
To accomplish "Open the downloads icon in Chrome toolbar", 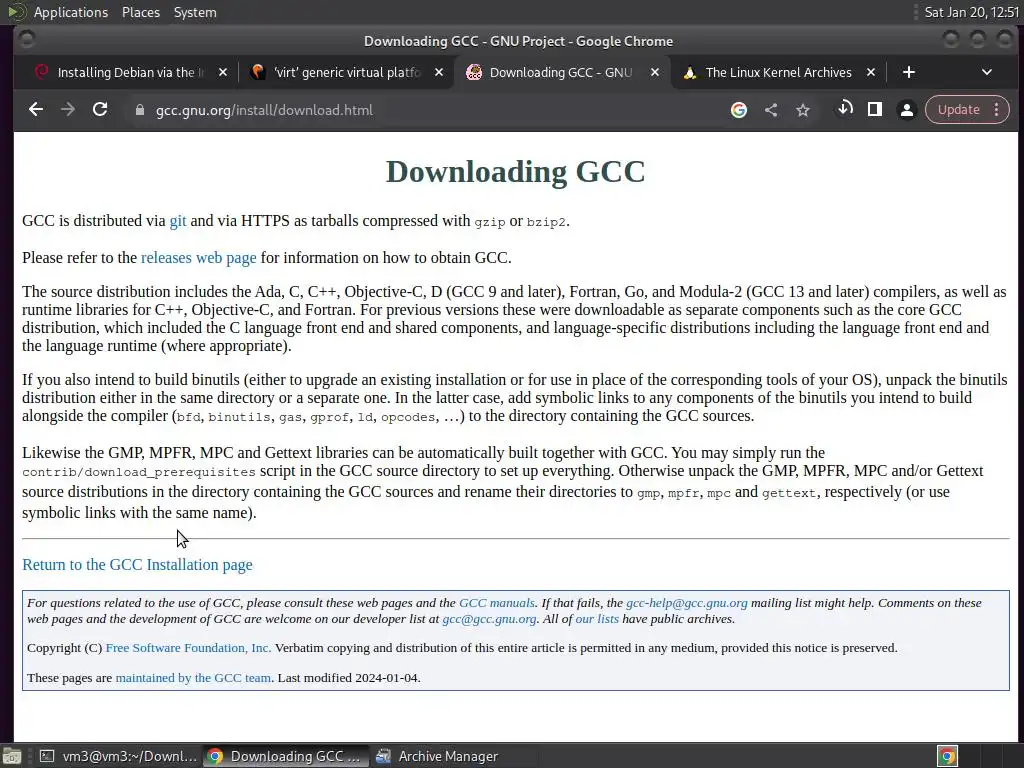I will [844, 109].
